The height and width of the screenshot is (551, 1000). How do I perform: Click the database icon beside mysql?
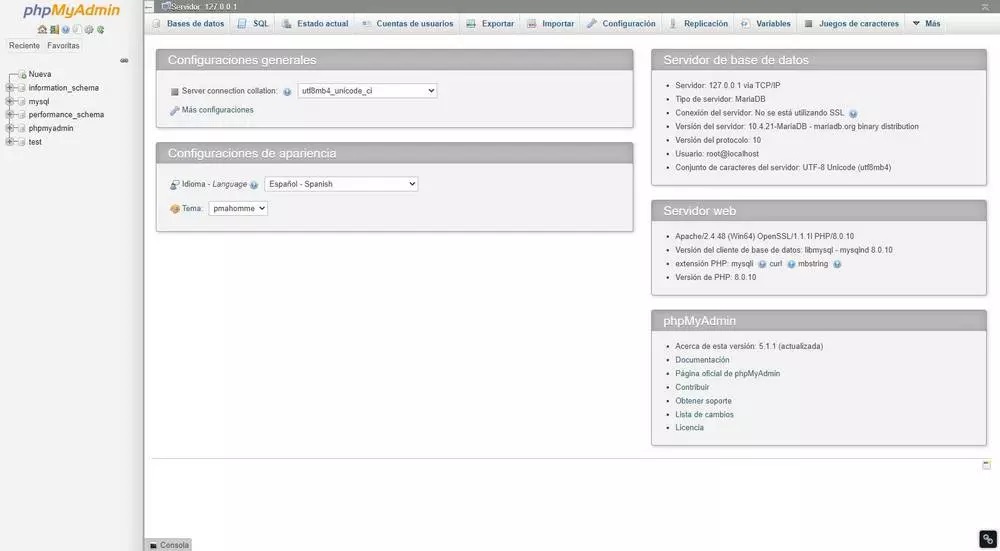point(21,101)
